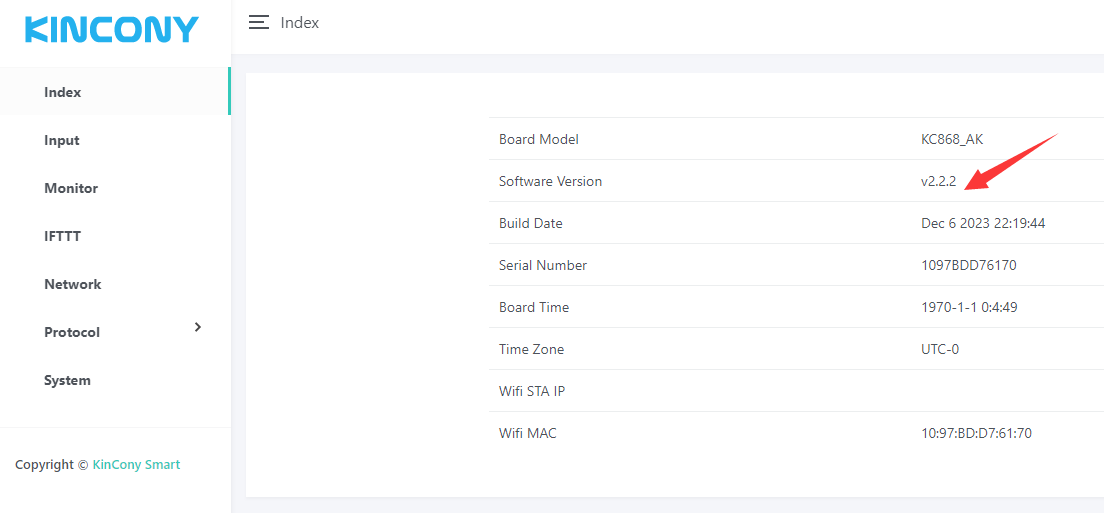The width and height of the screenshot is (1104, 513).
Task: Click the Wifi MAC address value
Action: point(976,433)
